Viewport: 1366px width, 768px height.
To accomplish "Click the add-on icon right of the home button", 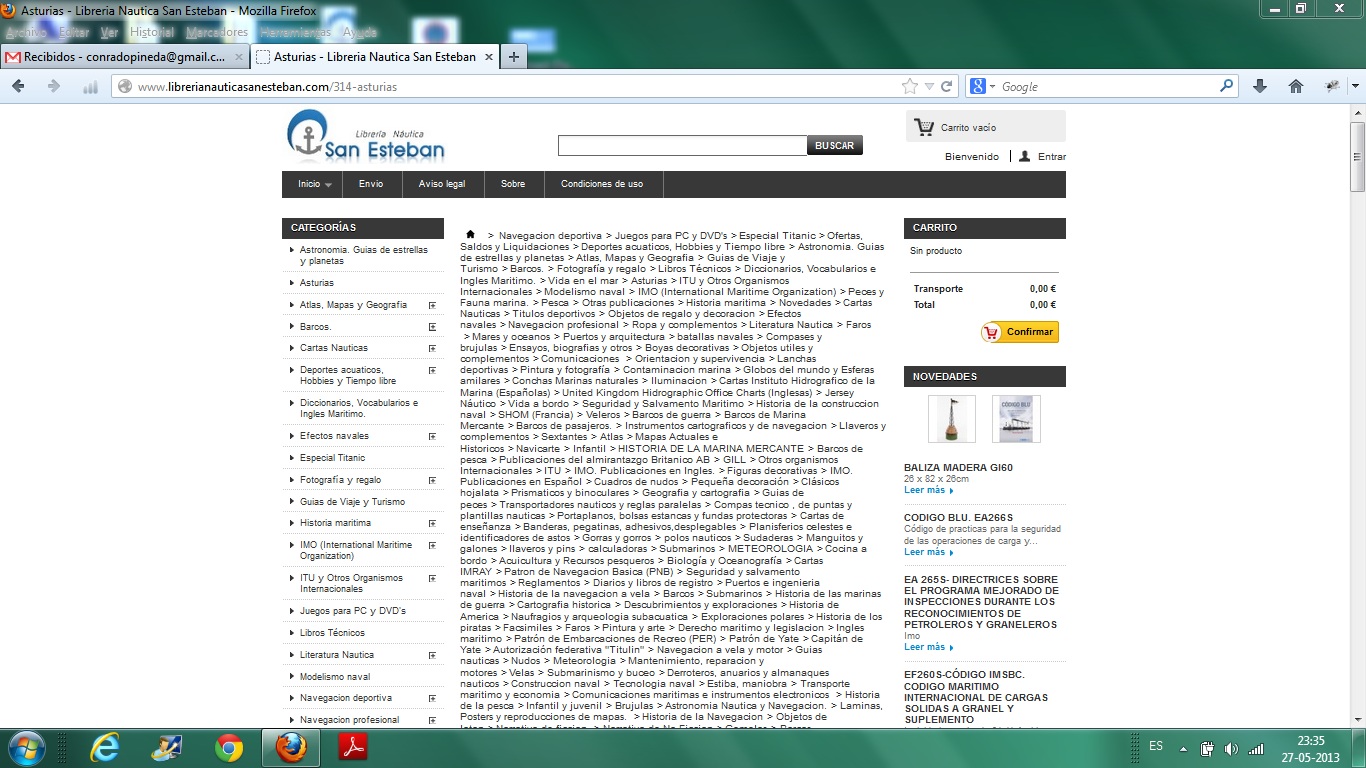I will tap(1332, 87).
